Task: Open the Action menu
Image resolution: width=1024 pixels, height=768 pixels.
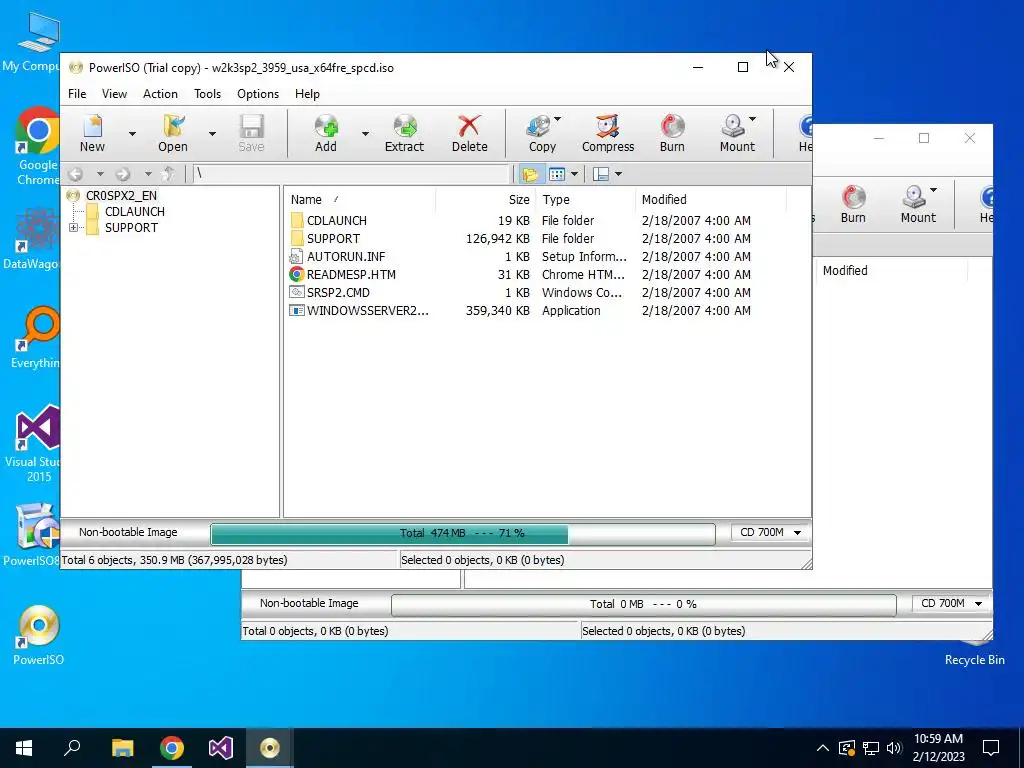Action: click(x=160, y=94)
